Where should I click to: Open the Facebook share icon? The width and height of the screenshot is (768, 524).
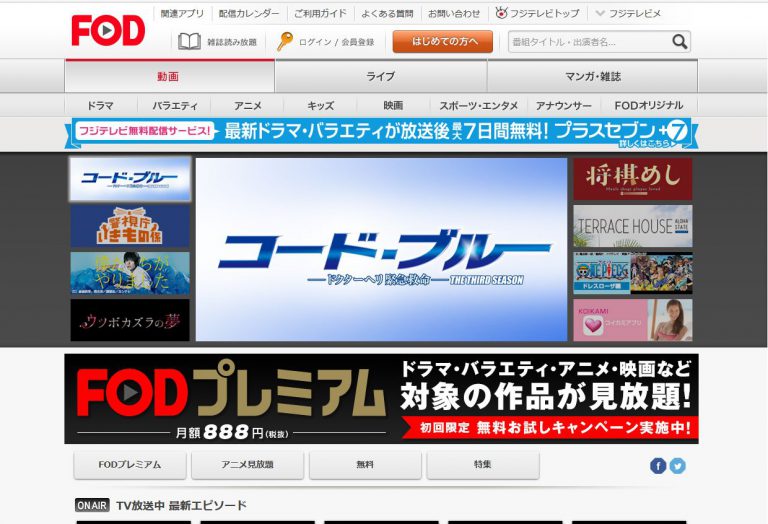(x=658, y=466)
